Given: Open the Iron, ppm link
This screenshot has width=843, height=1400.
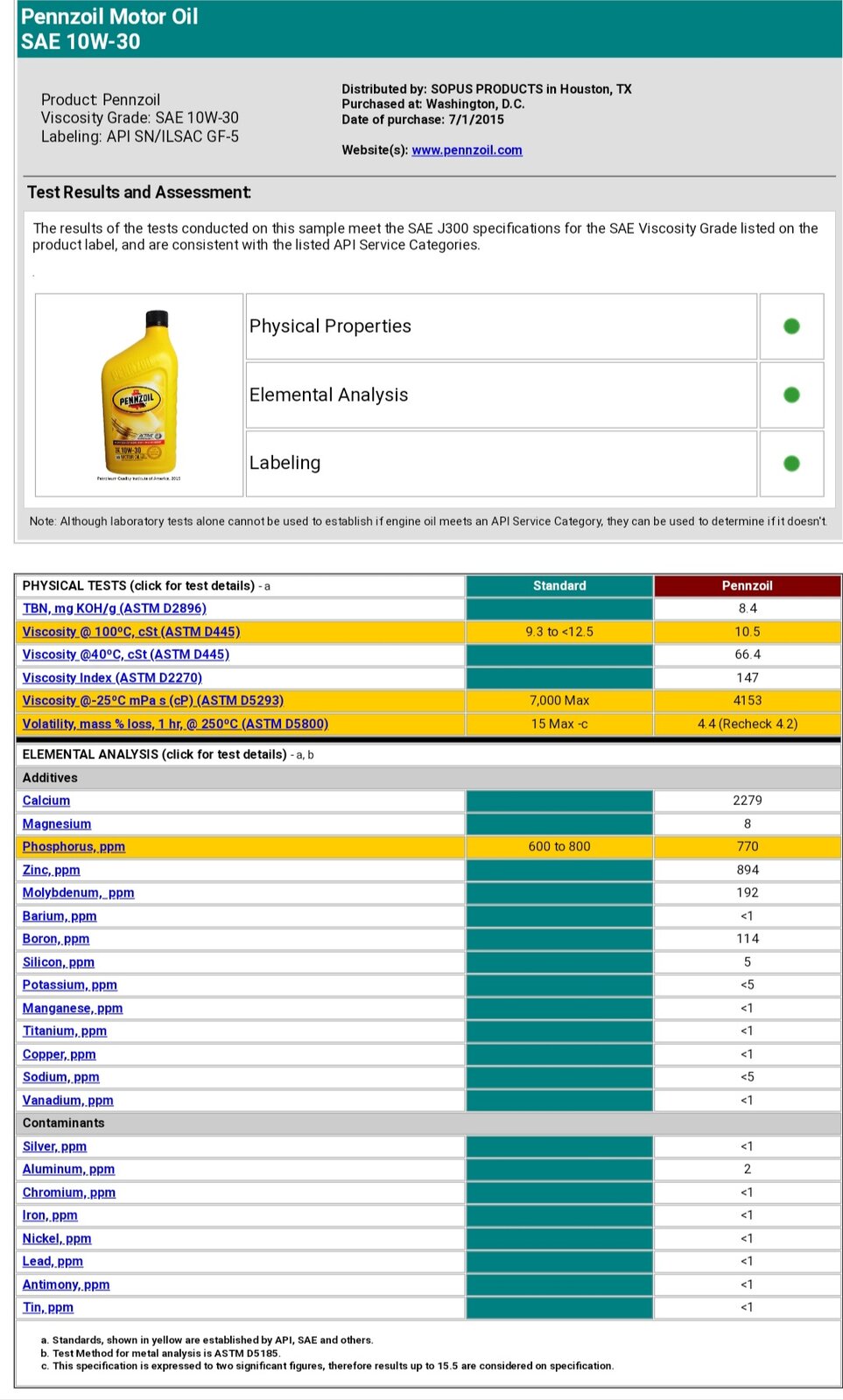Looking at the screenshot, I should [50, 1215].
